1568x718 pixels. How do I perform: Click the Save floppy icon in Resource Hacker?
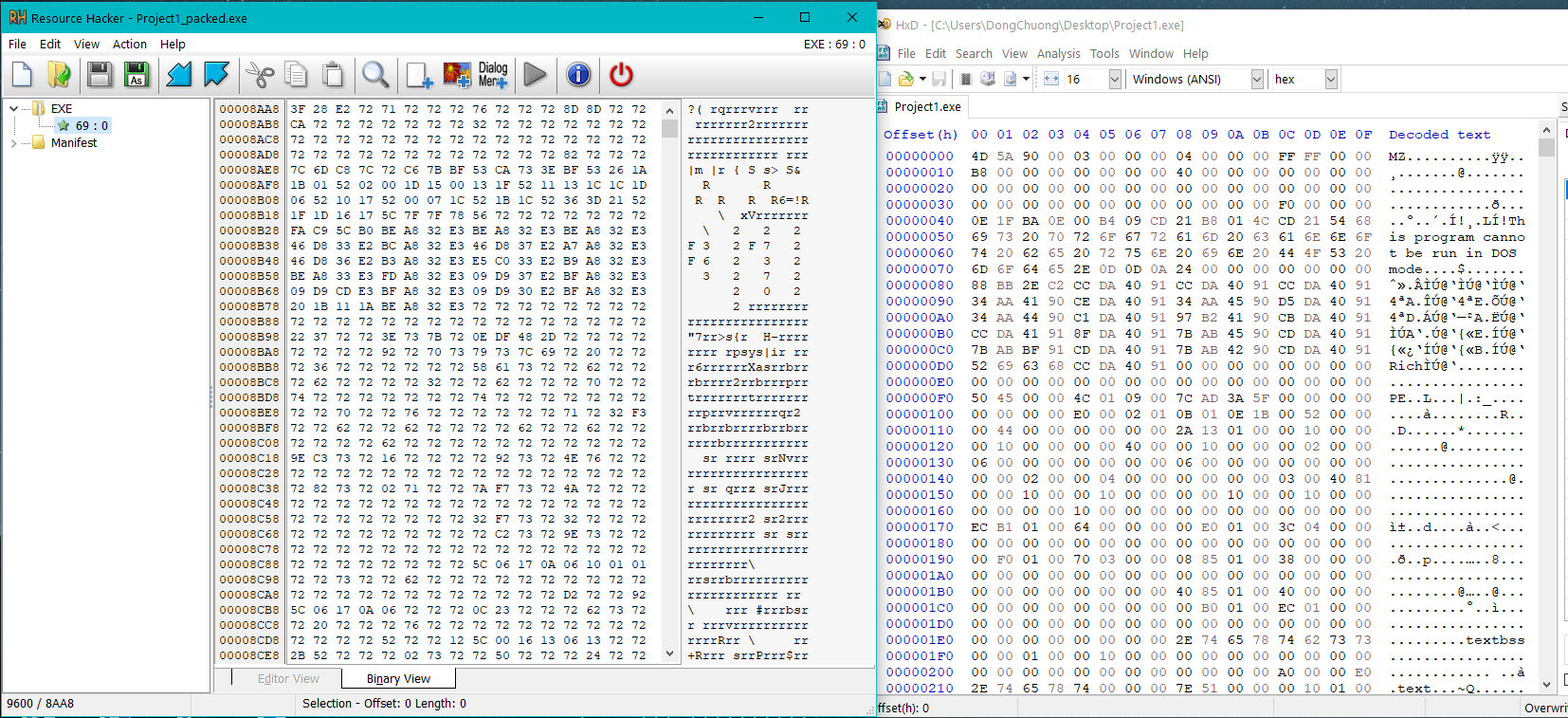point(100,75)
